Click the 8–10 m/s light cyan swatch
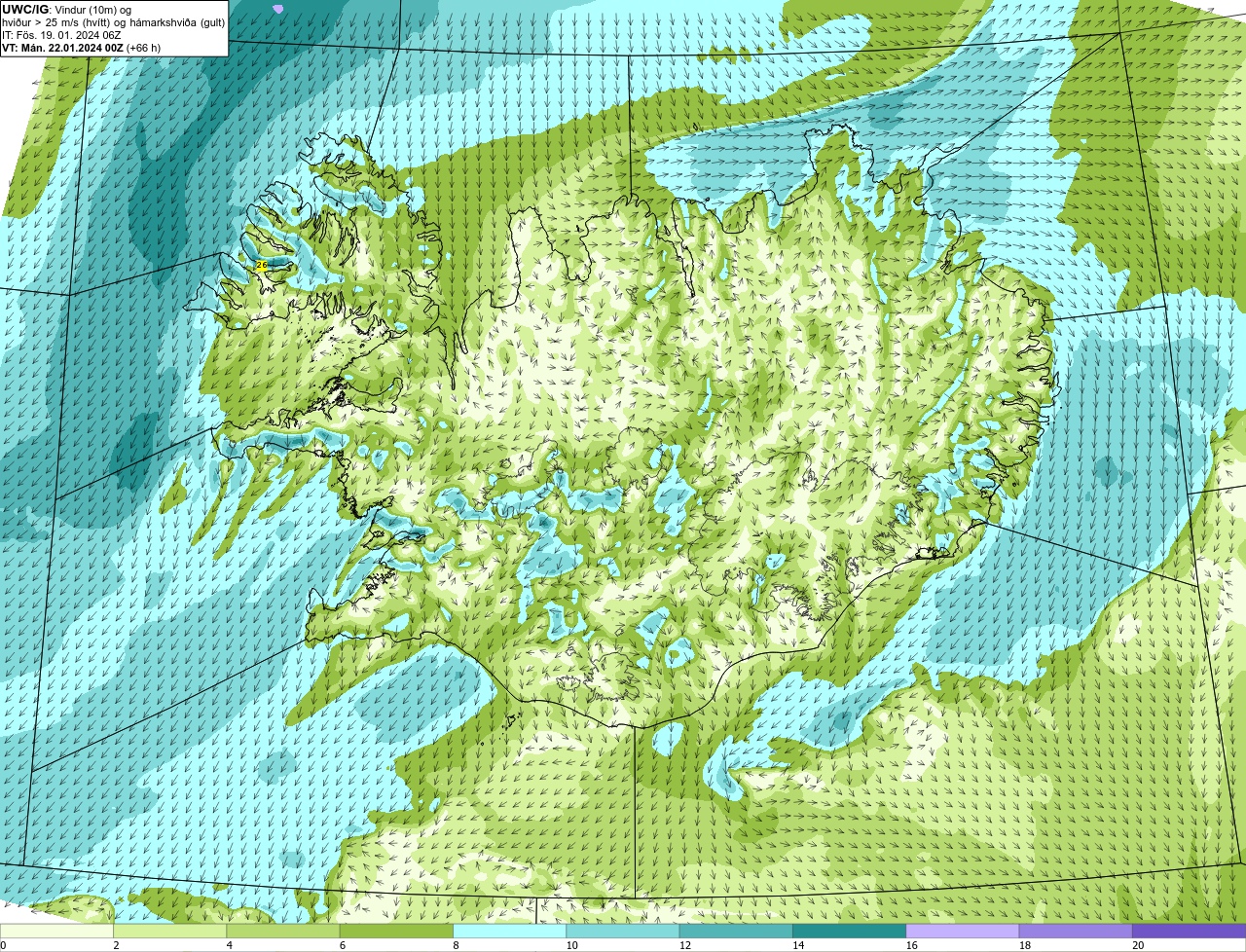1246x952 pixels. tap(510, 931)
